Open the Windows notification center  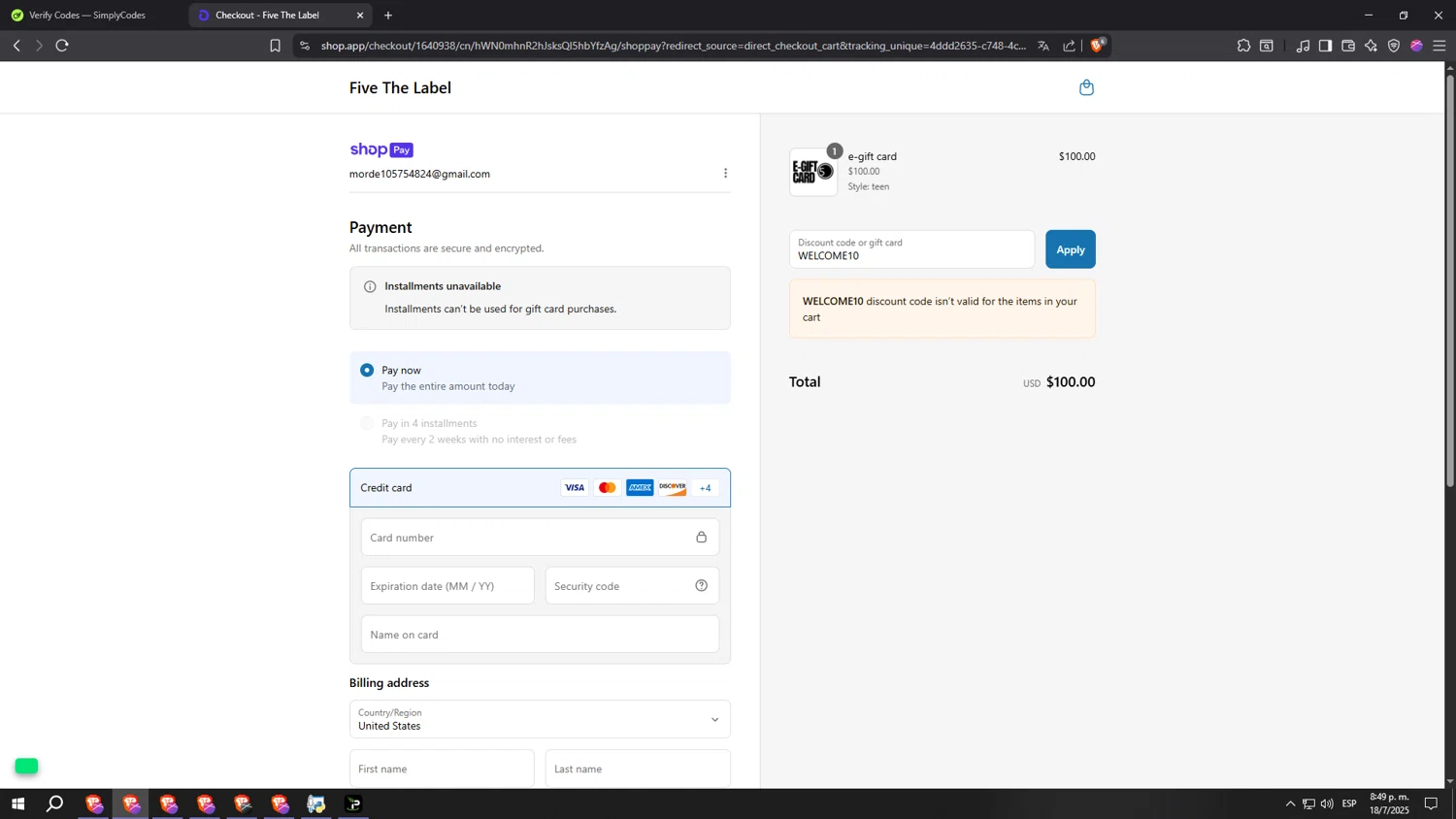pos(1431,803)
